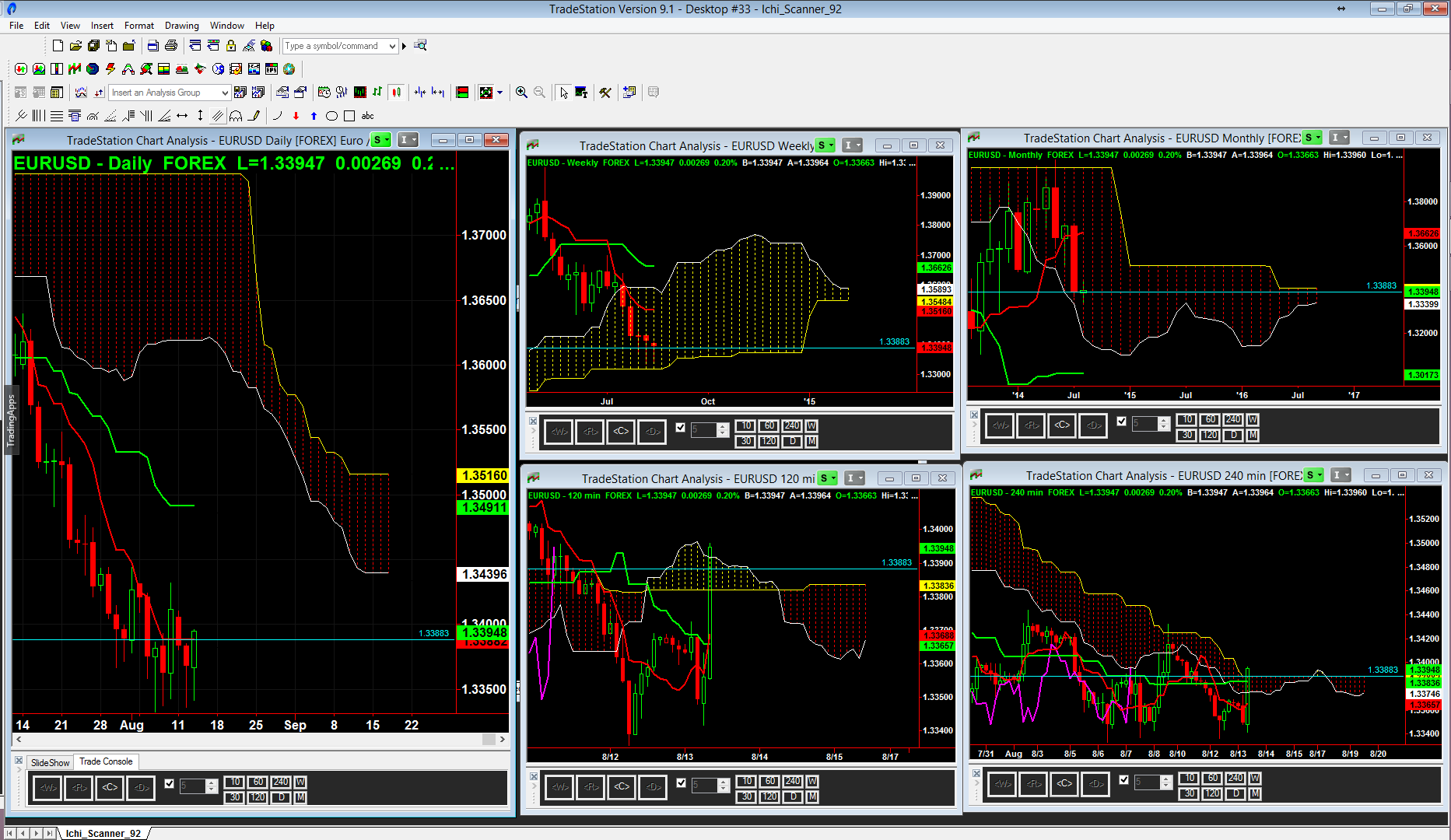Select the red down arrow drawing tool
1451x840 pixels.
296,116
